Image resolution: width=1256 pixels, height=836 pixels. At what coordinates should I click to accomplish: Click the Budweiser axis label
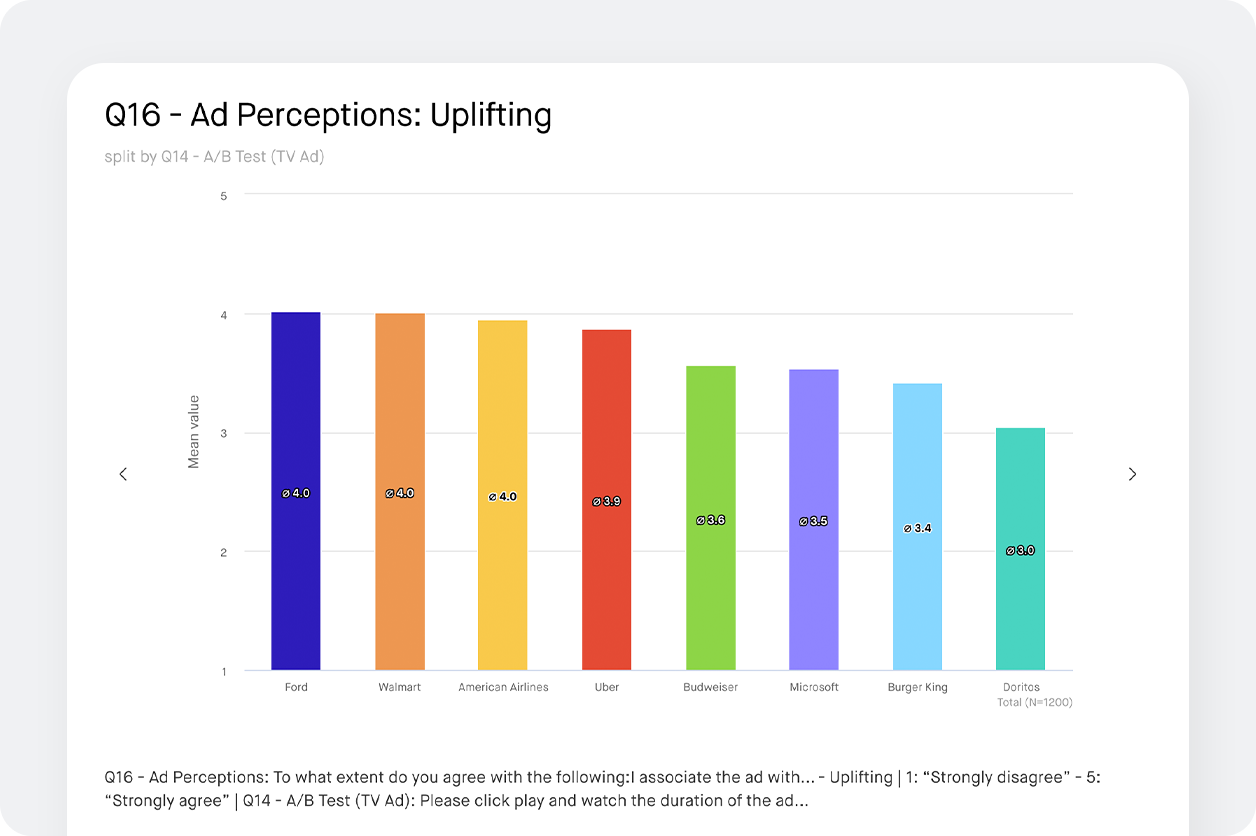click(711, 688)
